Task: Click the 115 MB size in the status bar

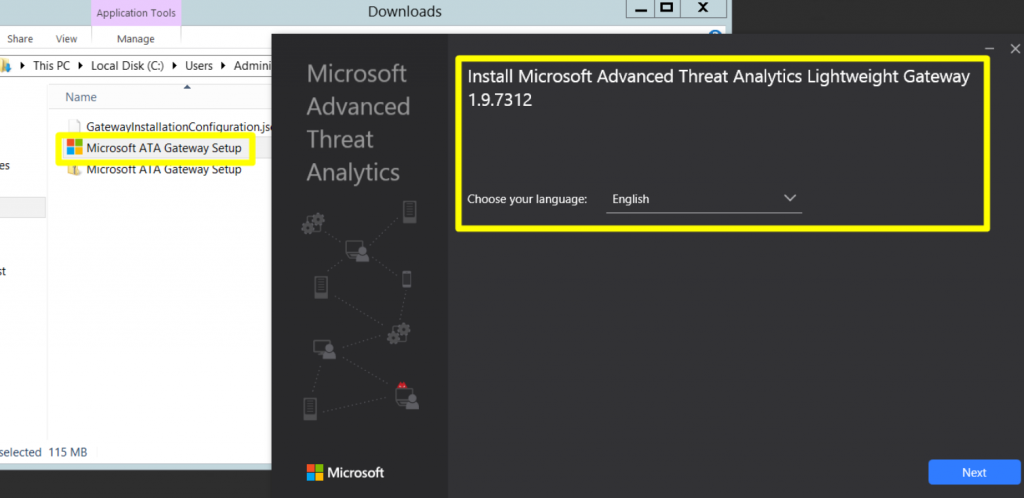Action: [x=68, y=452]
